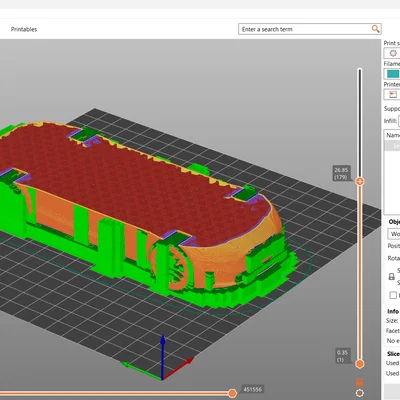Open the world coordinates dropdown
Viewport: 400px width, 400px height.
tap(394, 234)
